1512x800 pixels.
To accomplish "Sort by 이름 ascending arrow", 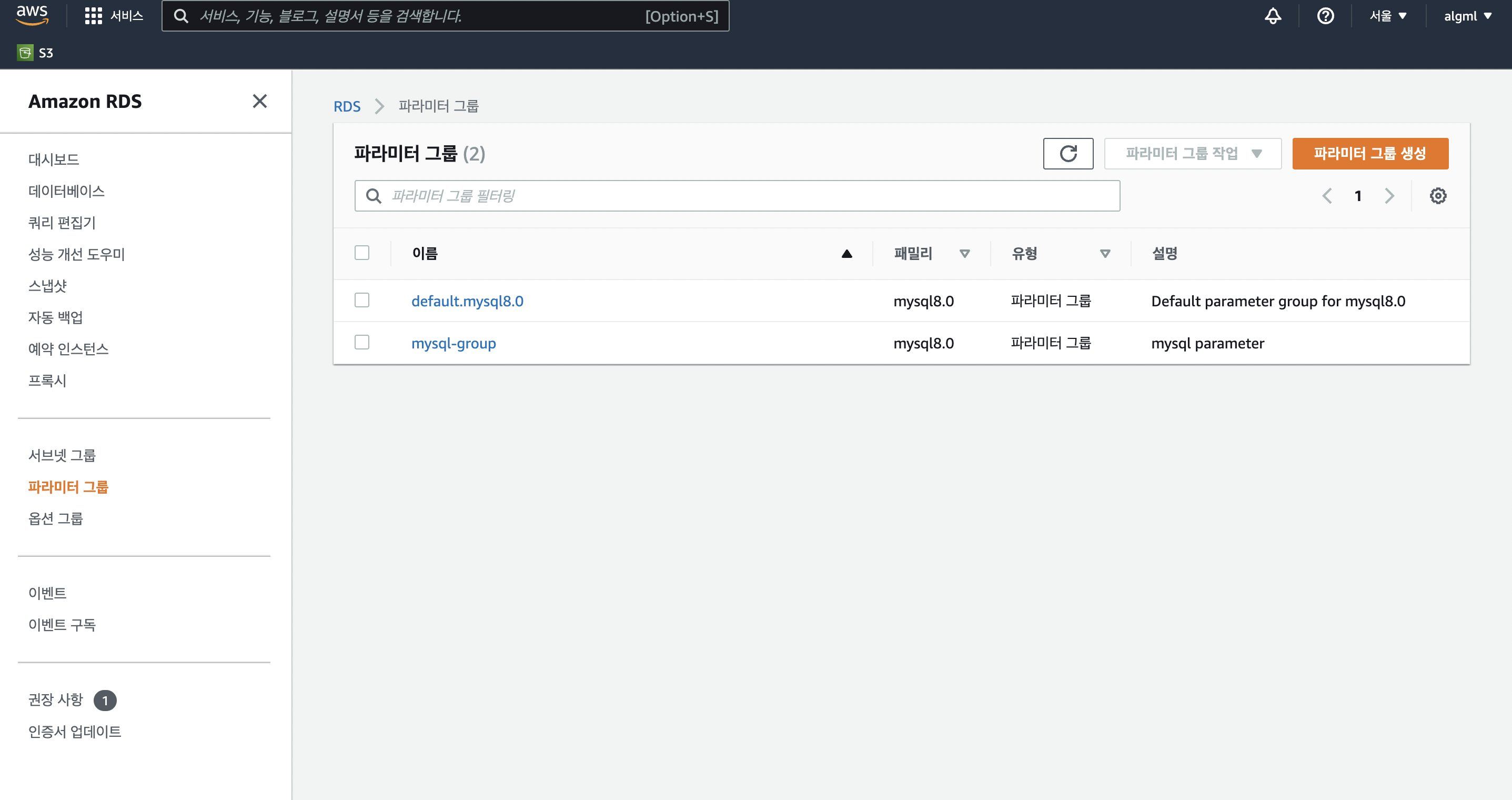I will [846, 254].
